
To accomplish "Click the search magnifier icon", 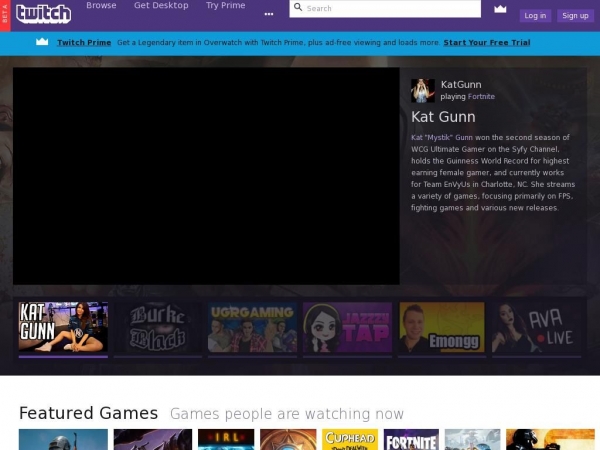I will 298,7.
